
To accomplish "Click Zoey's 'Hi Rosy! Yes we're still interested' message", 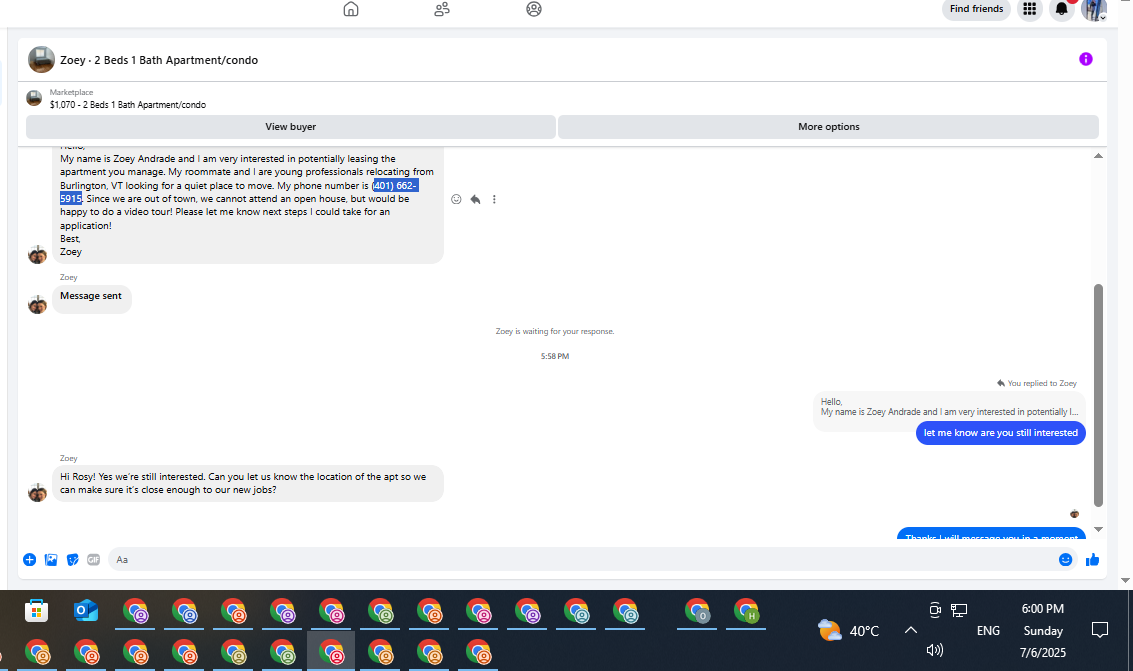I will pyautogui.click(x=248, y=483).
